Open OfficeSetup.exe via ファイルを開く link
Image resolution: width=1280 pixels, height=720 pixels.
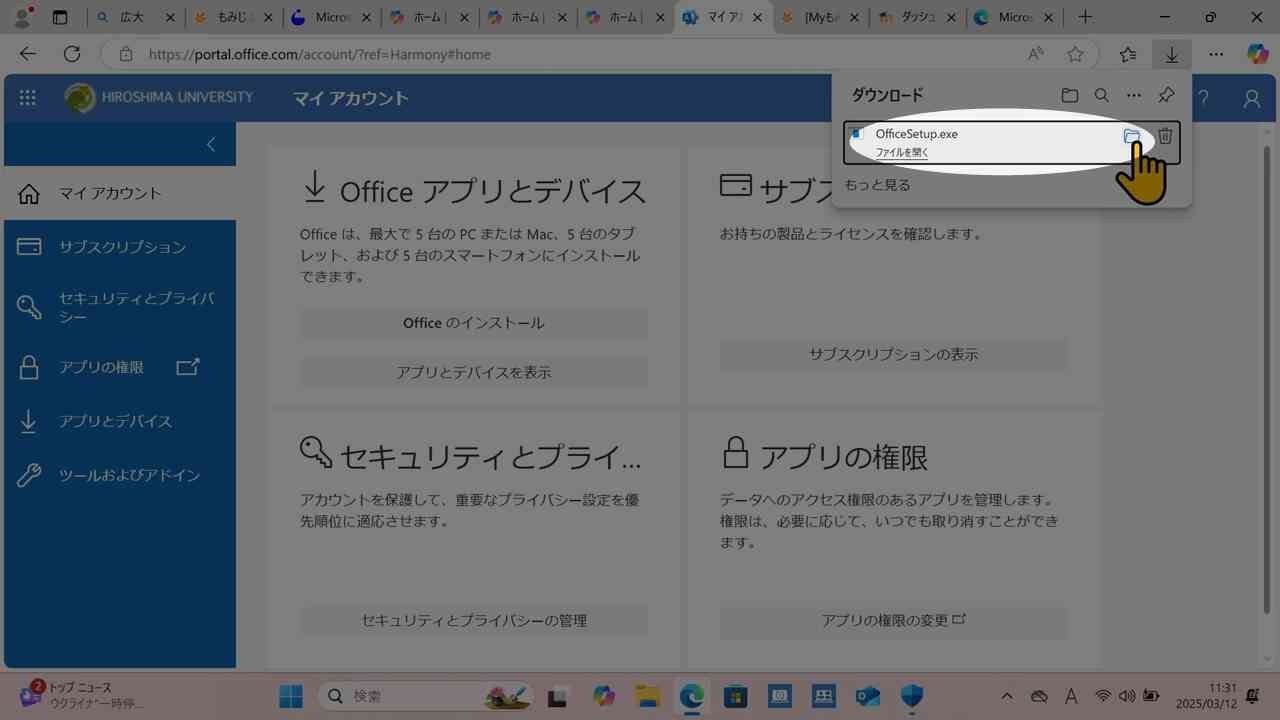point(901,152)
